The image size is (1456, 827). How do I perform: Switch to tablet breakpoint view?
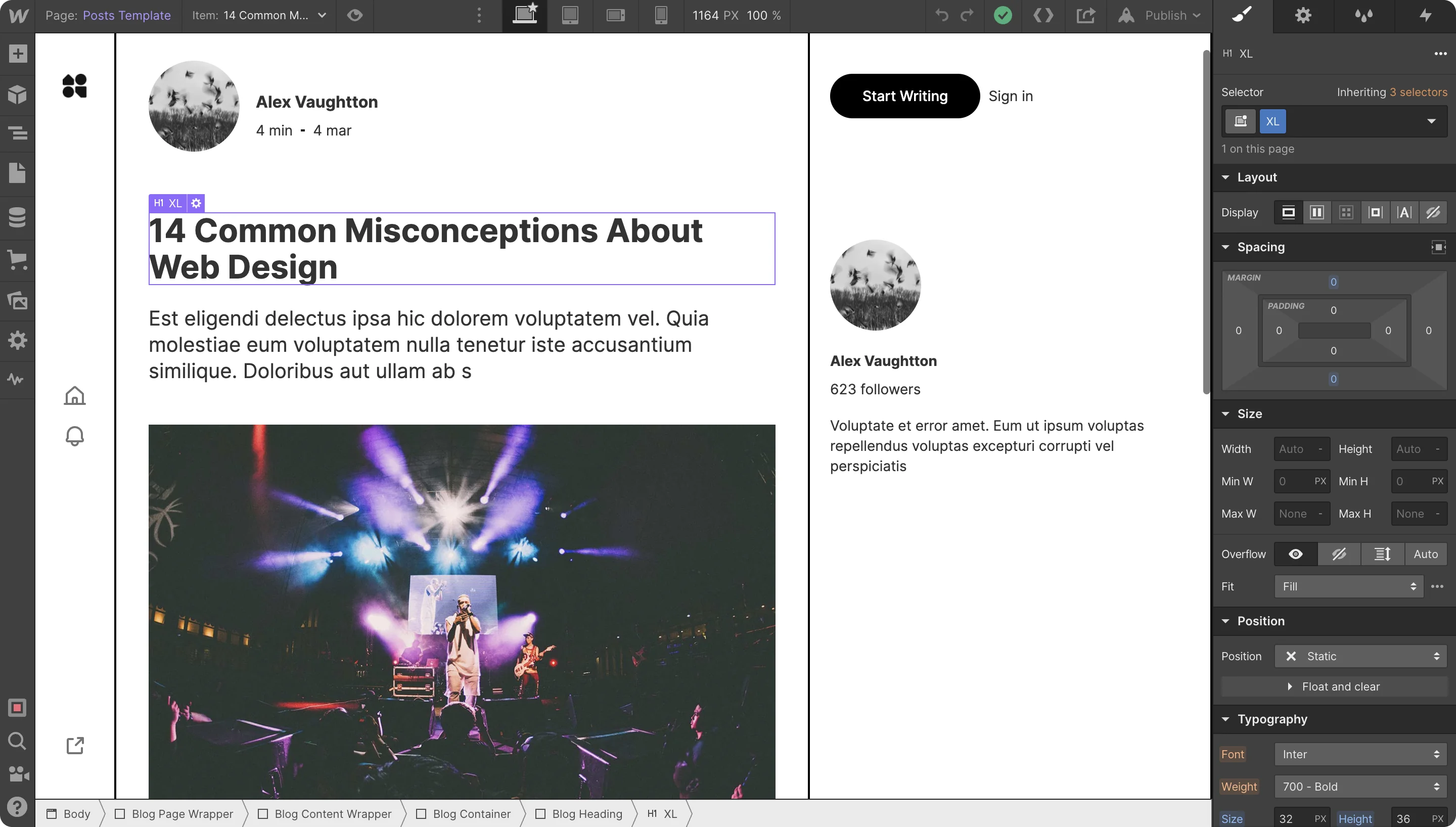[570, 15]
